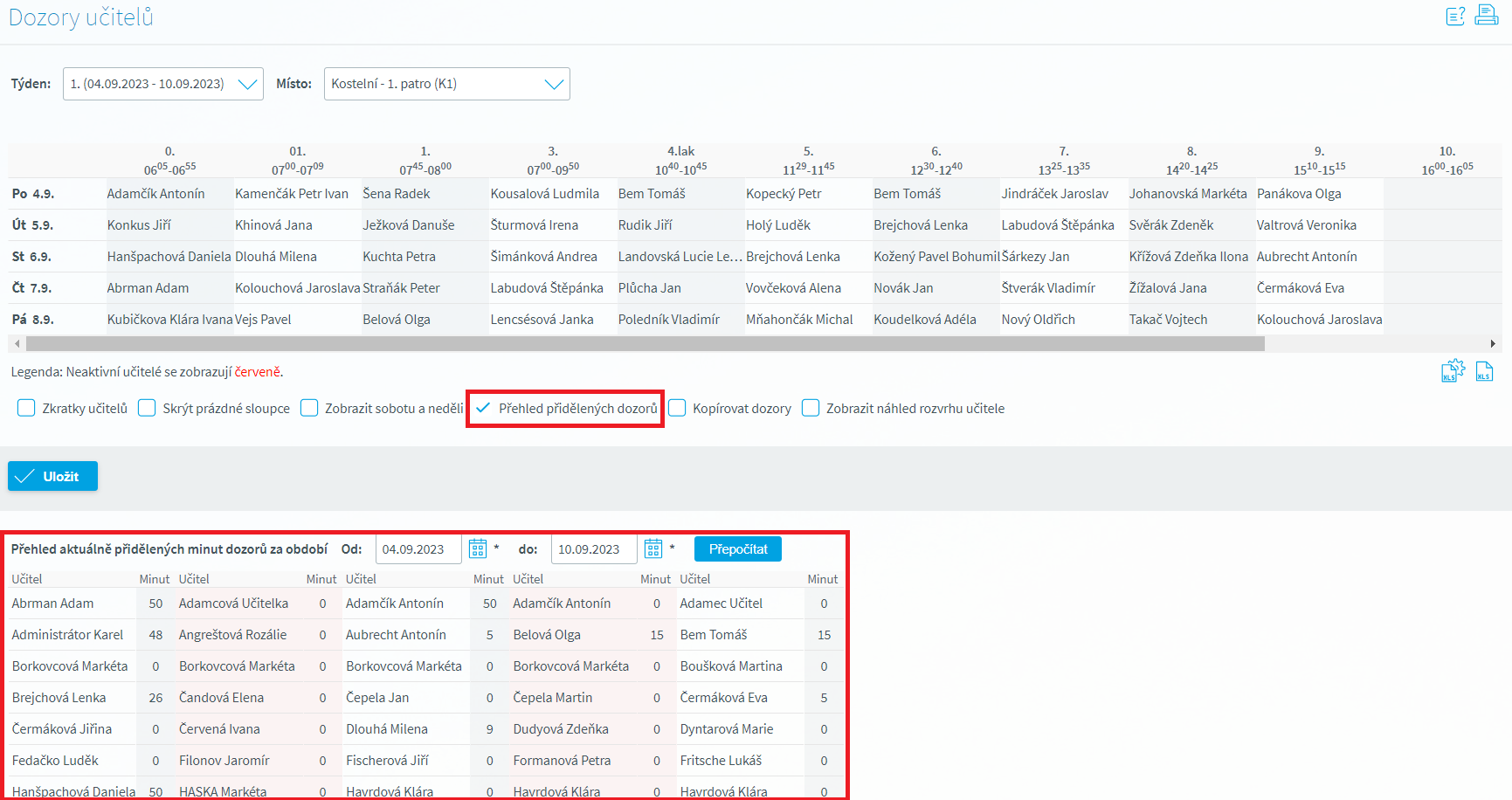Check Zobrazit náhled rozvrhu učitele
The height and width of the screenshot is (800, 1512).
coord(811,408)
